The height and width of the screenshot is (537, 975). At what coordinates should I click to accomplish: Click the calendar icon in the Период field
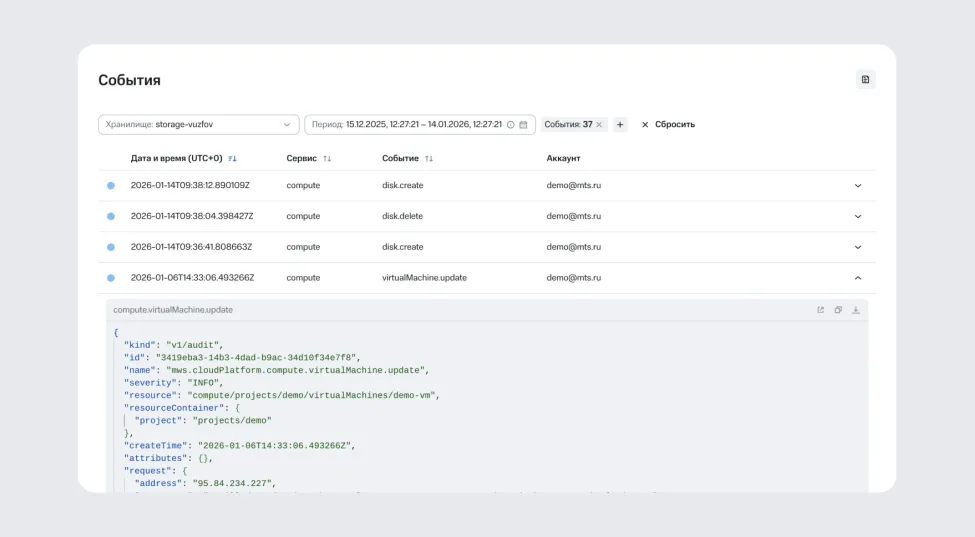point(523,125)
